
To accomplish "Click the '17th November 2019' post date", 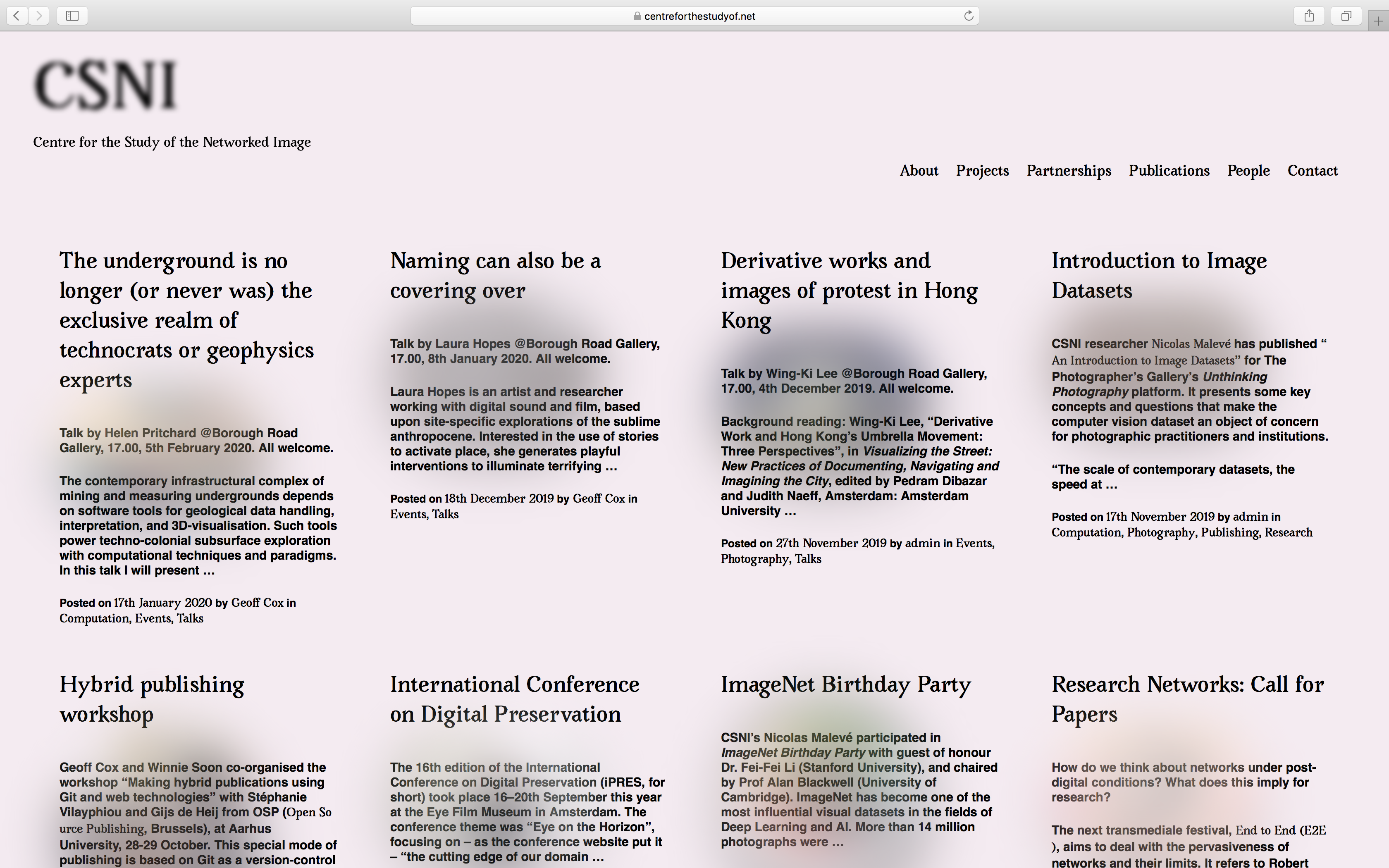I will pos(1160,517).
